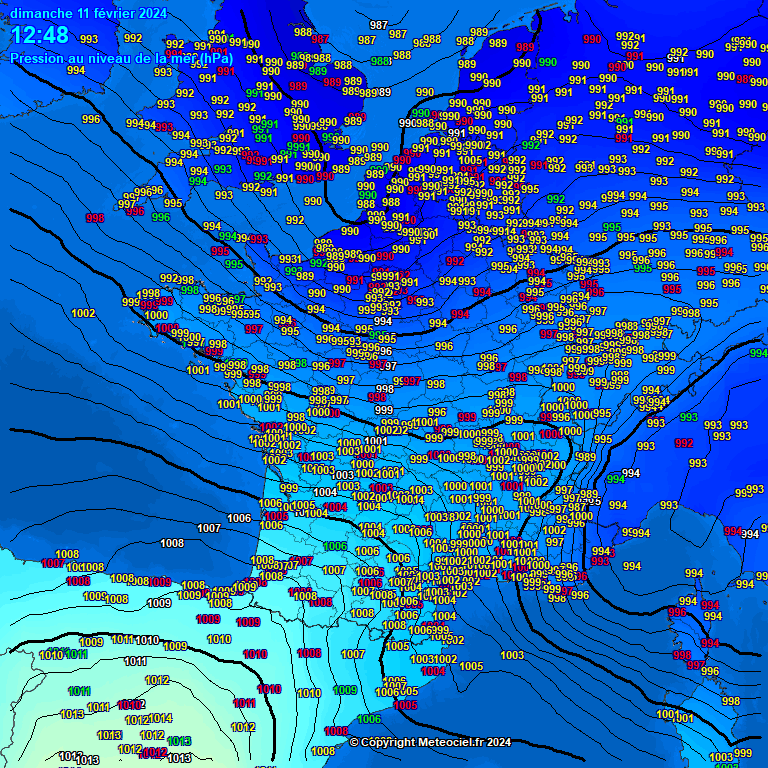The image size is (768, 768).
Task: Select the red 1005 value left of the copyright
Action: point(406,705)
